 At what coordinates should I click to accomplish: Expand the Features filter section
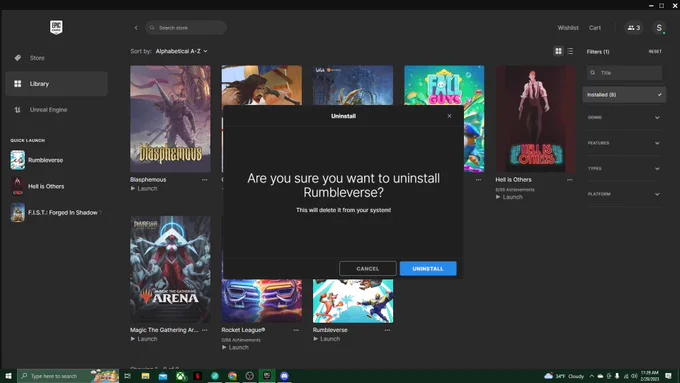coord(624,143)
